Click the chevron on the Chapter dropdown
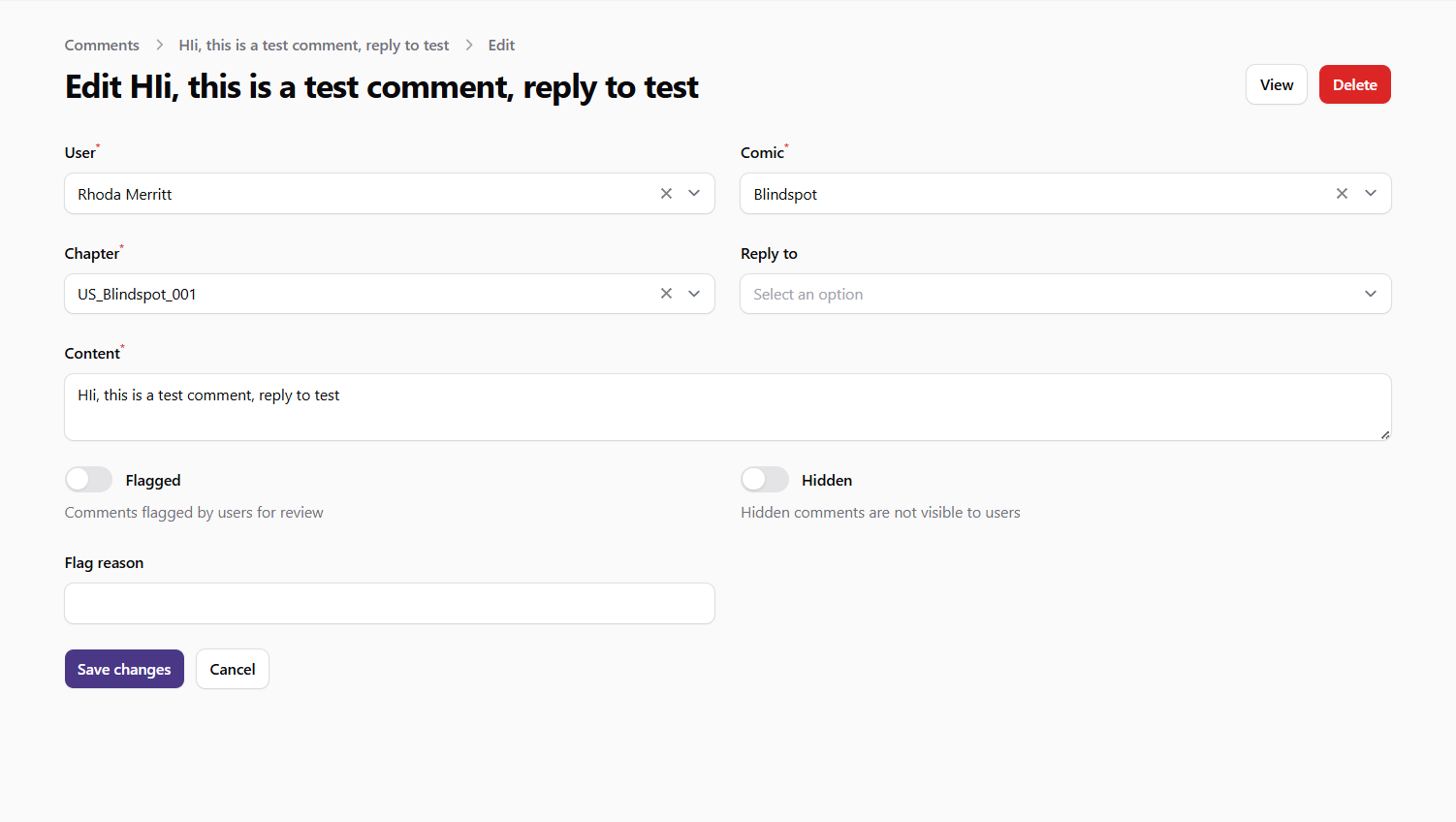The height and width of the screenshot is (822, 1456). (x=694, y=293)
